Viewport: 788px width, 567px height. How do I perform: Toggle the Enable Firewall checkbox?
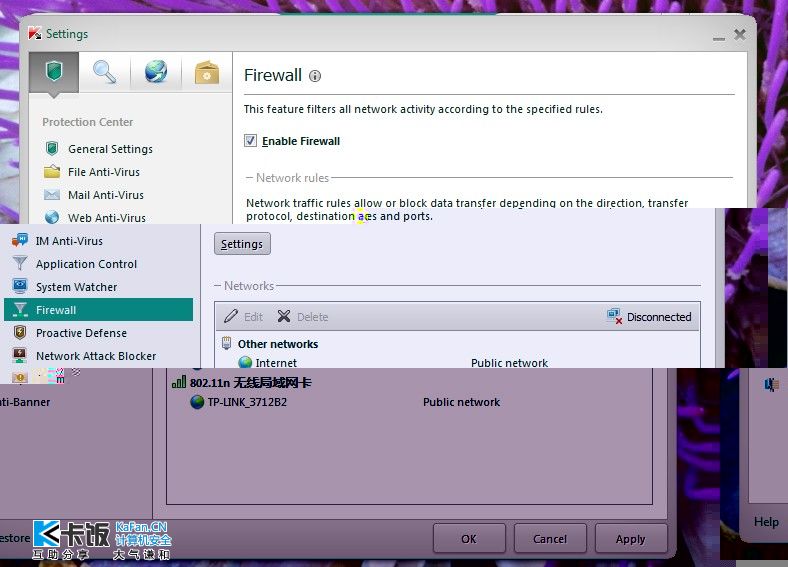(x=250, y=141)
